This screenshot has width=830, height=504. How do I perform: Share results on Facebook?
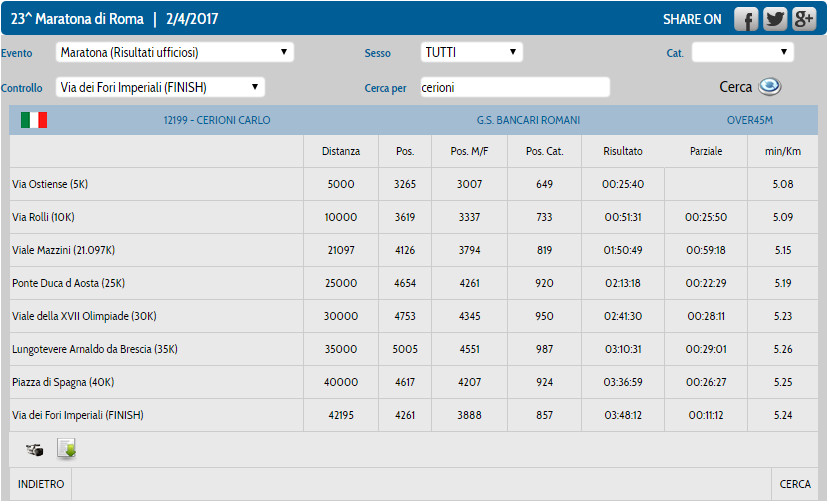pos(745,19)
